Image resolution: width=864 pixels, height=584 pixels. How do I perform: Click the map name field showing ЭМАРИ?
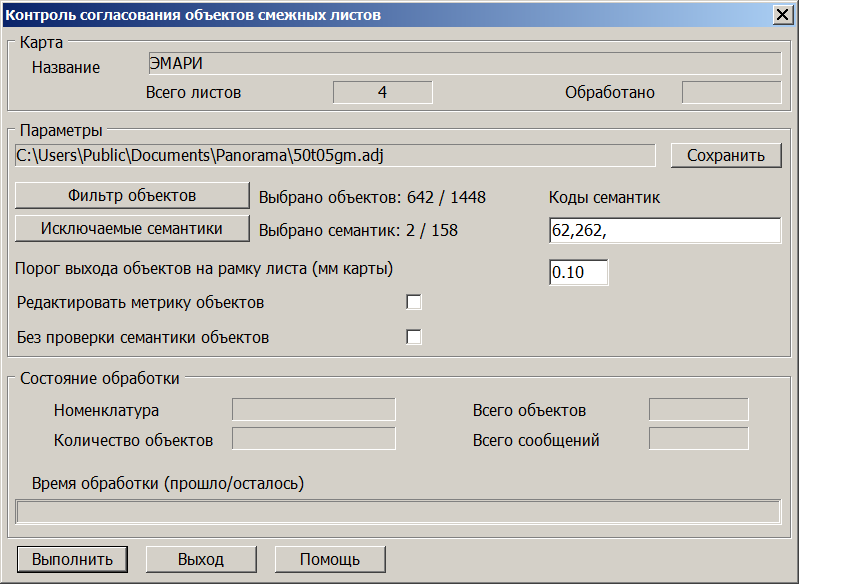[x=464, y=63]
